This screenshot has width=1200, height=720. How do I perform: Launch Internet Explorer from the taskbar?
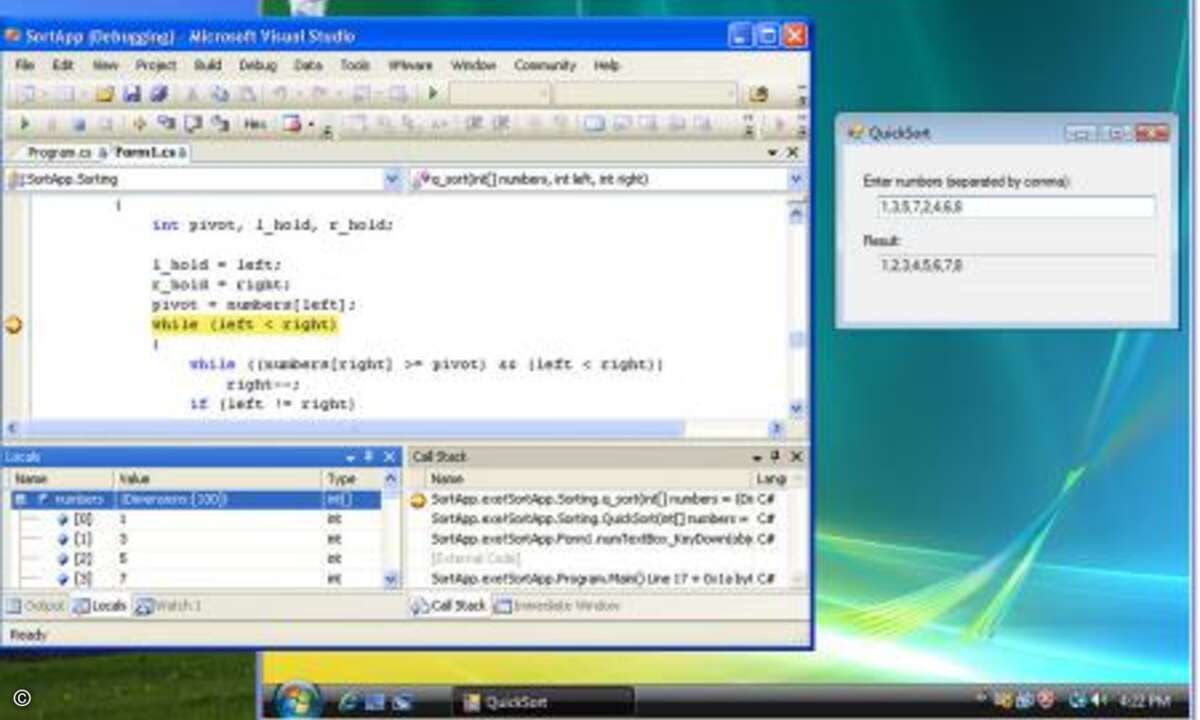[x=349, y=701]
